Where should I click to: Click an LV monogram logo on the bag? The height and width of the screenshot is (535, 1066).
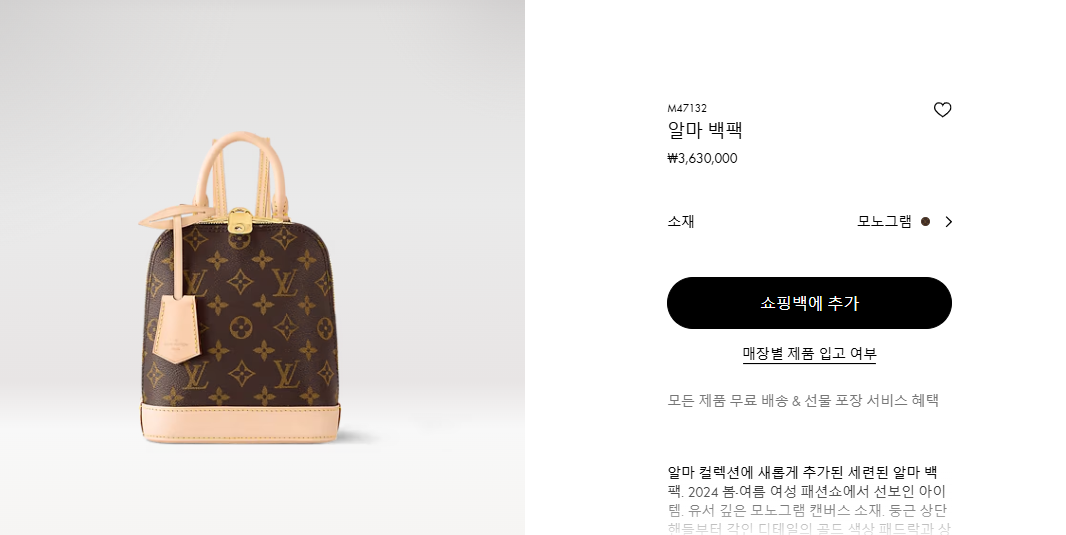pos(286,282)
